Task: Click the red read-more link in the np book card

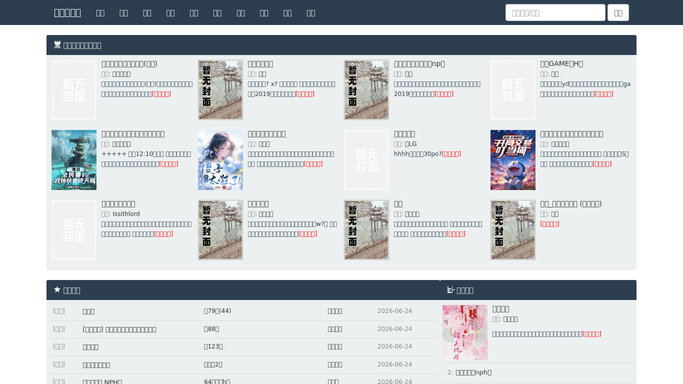Action: [444, 94]
